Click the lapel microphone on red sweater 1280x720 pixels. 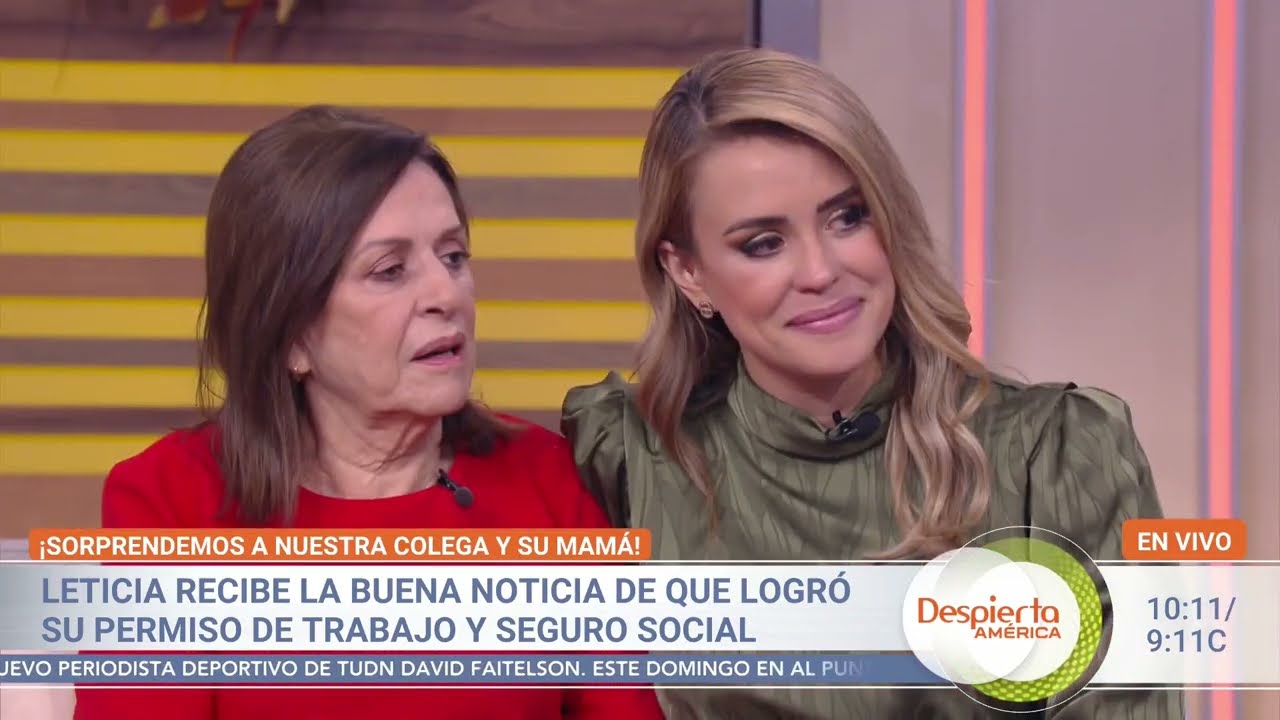[455, 489]
